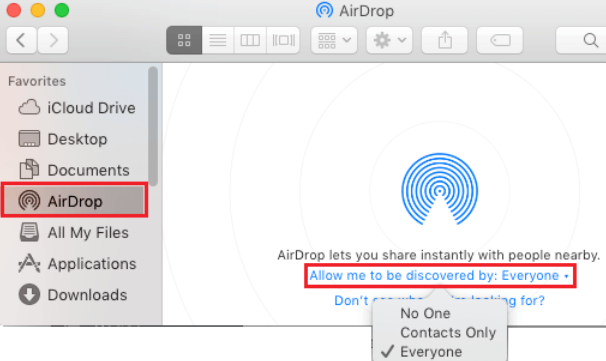The width and height of the screenshot is (606, 361).
Task: Zoom the window with green button
Action: coord(62,10)
